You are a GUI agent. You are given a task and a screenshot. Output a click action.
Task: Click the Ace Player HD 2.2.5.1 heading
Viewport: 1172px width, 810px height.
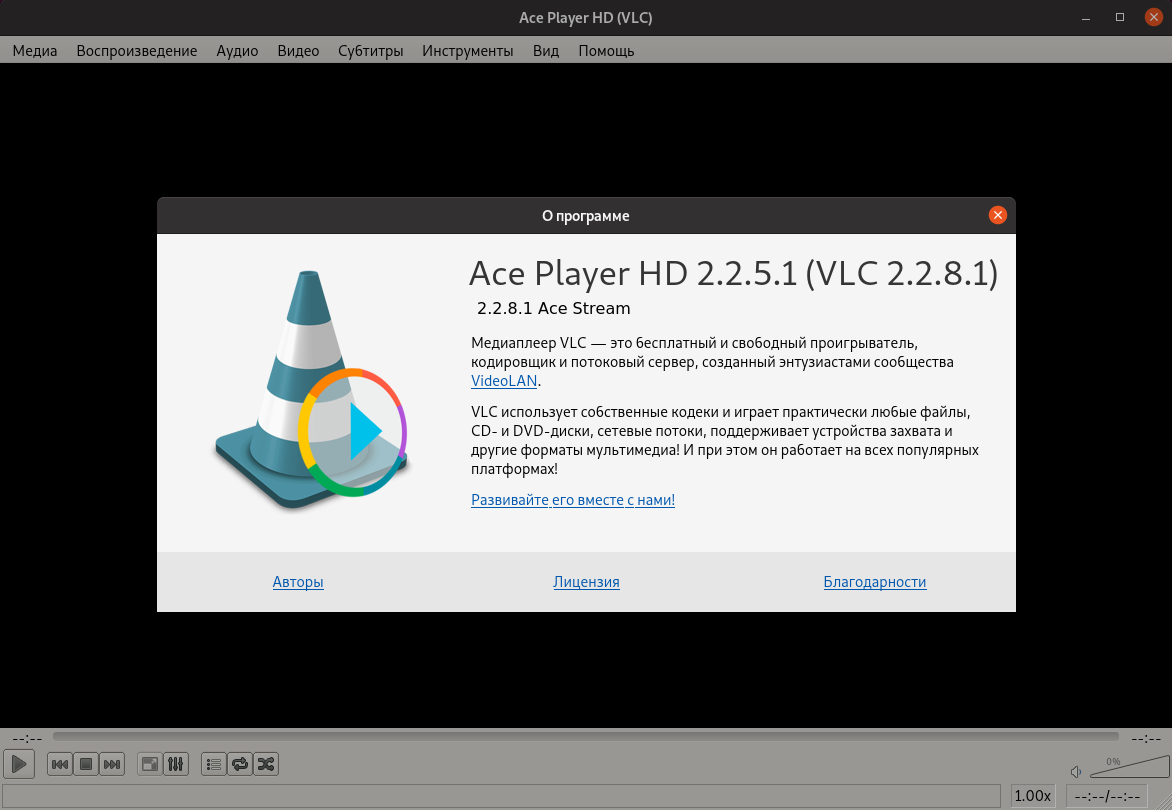click(x=733, y=273)
